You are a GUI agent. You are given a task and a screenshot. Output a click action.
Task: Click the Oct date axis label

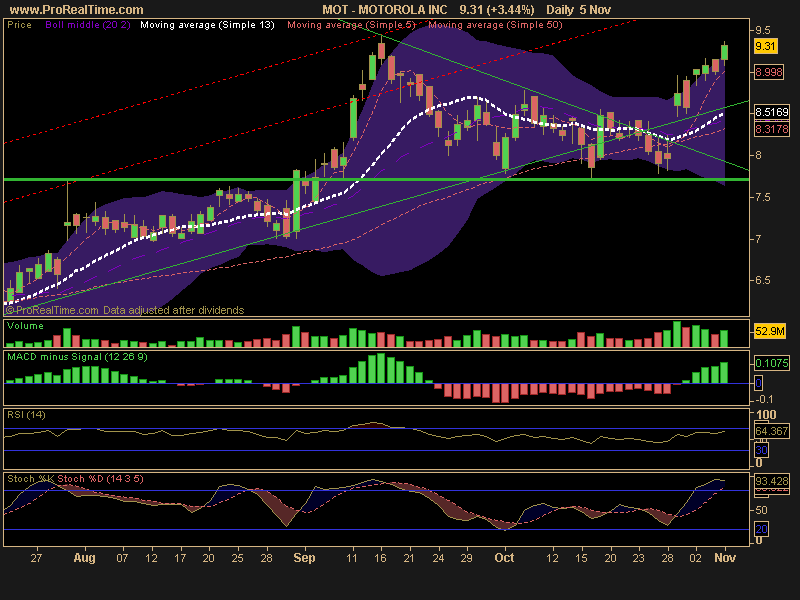pos(504,558)
